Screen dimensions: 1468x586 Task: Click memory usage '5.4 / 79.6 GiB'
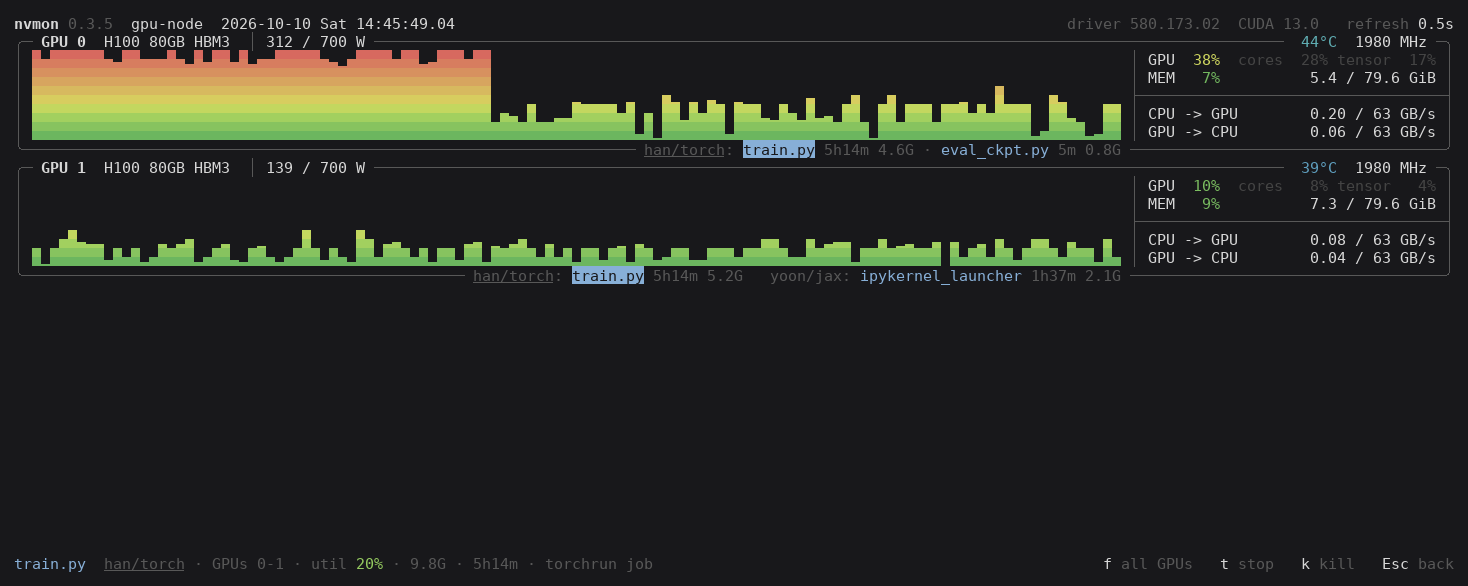click(x=1373, y=78)
